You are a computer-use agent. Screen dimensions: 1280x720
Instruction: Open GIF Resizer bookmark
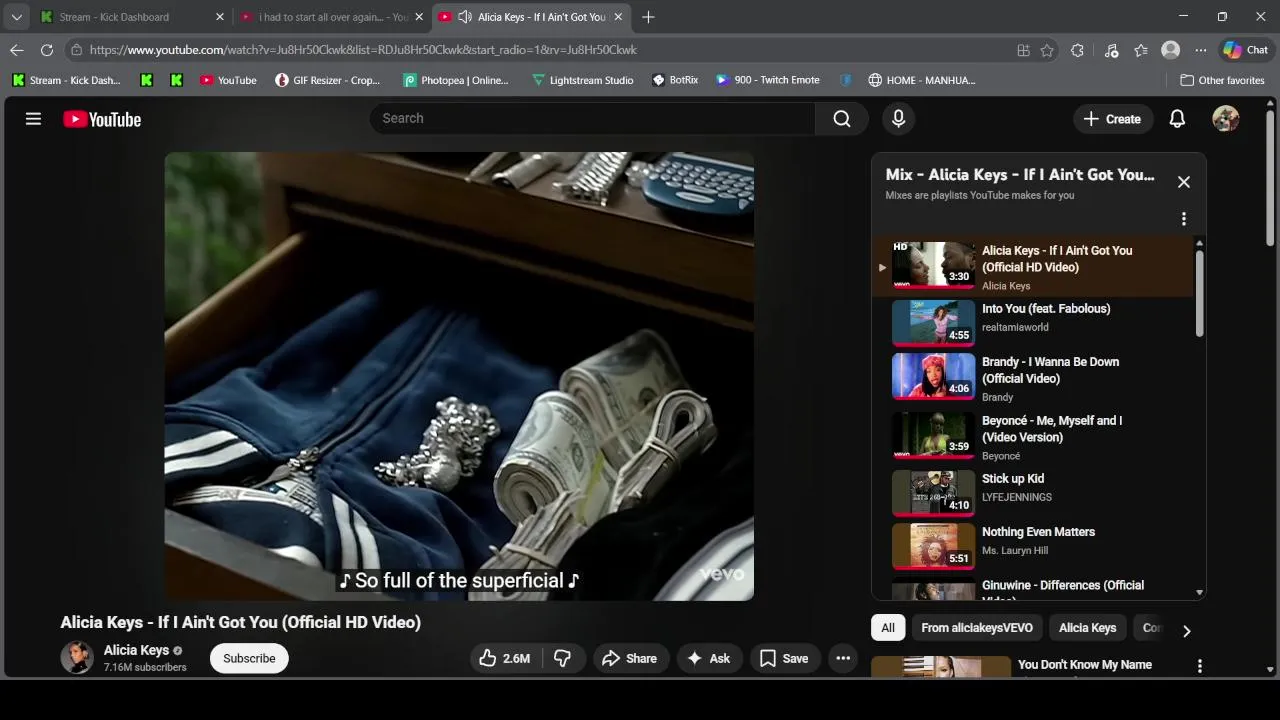pyautogui.click(x=327, y=80)
